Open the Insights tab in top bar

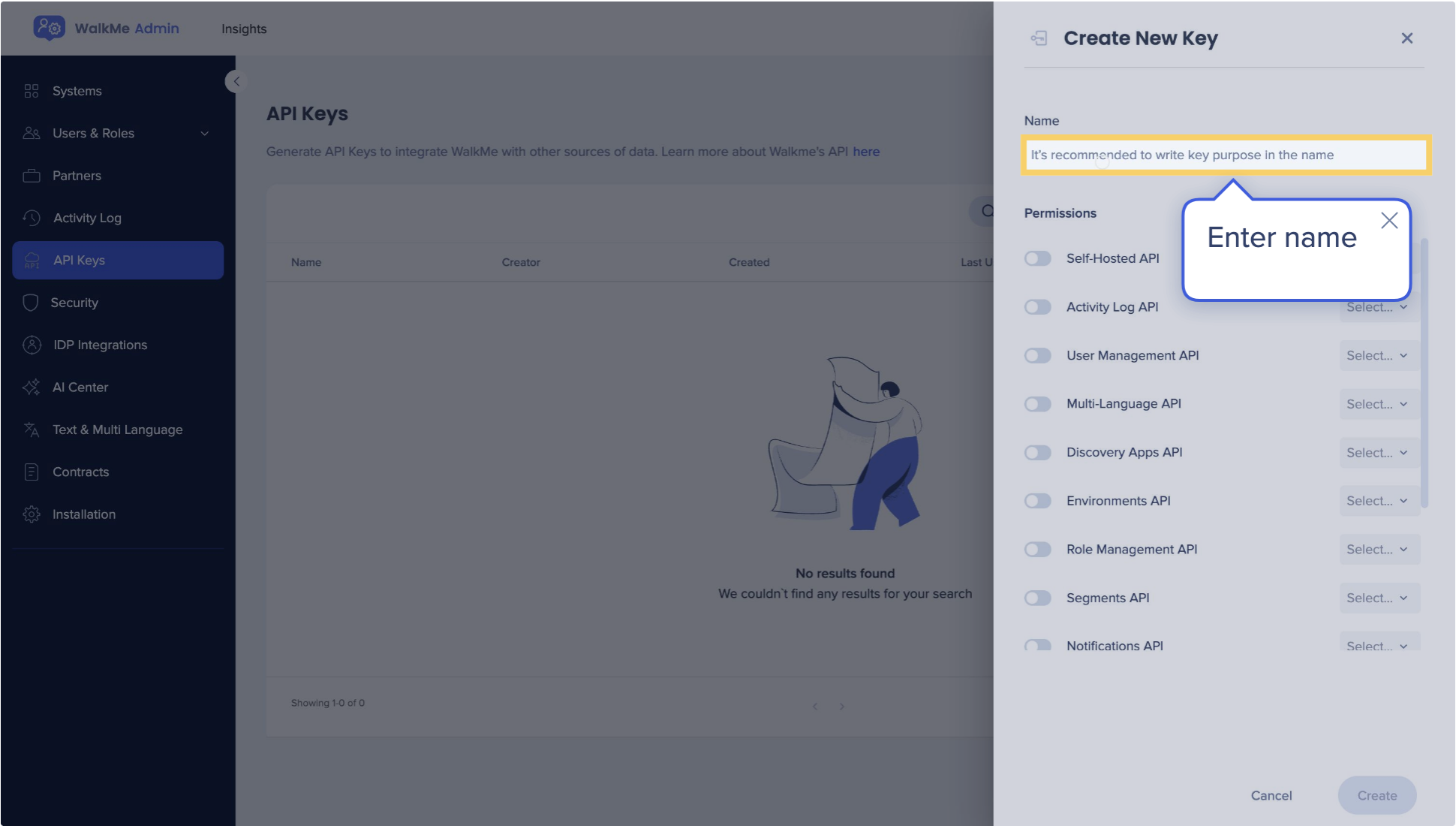(x=244, y=29)
